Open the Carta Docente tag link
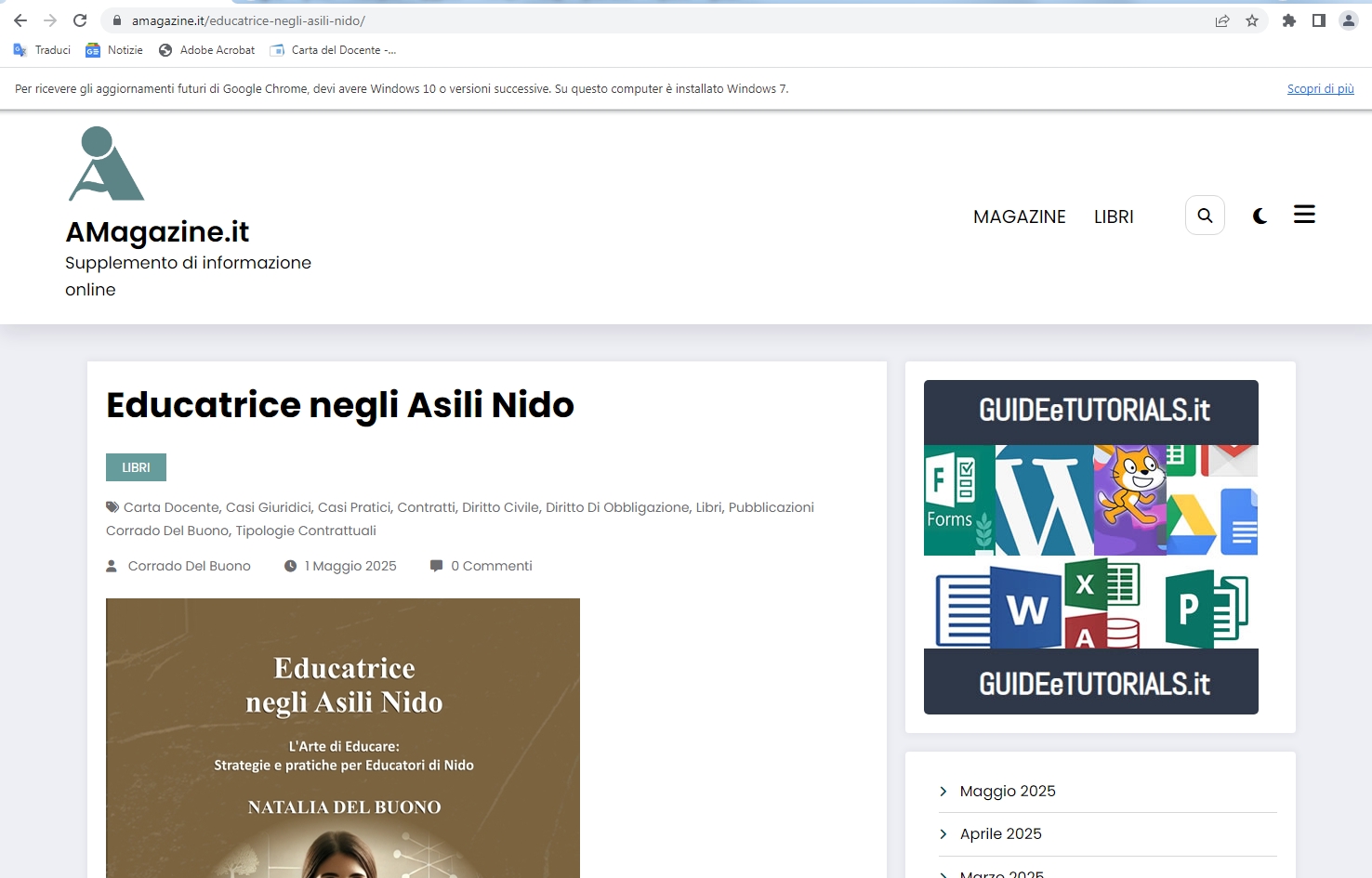The image size is (1372, 878). [171, 507]
